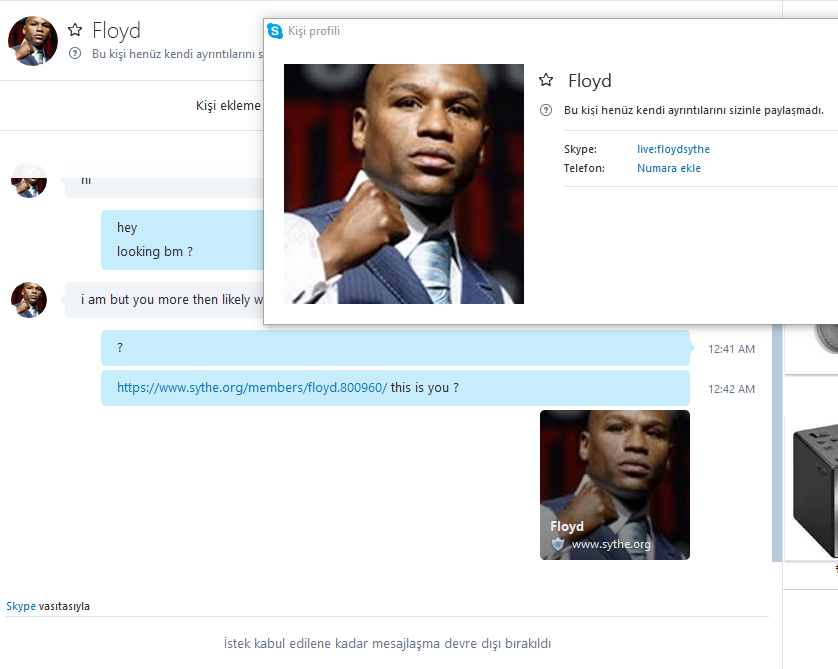Click the Kişi ekleme button
The height and width of the screenshot is (669, 838).
[x=228, y=105]
